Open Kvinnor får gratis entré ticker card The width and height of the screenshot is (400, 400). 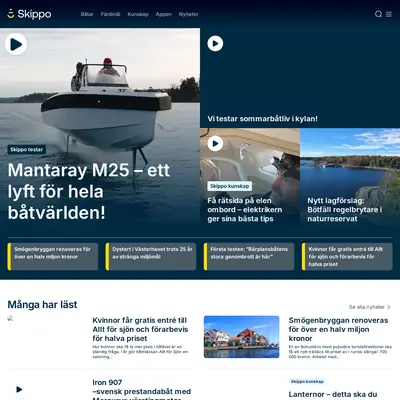click(x=347, y=256)
